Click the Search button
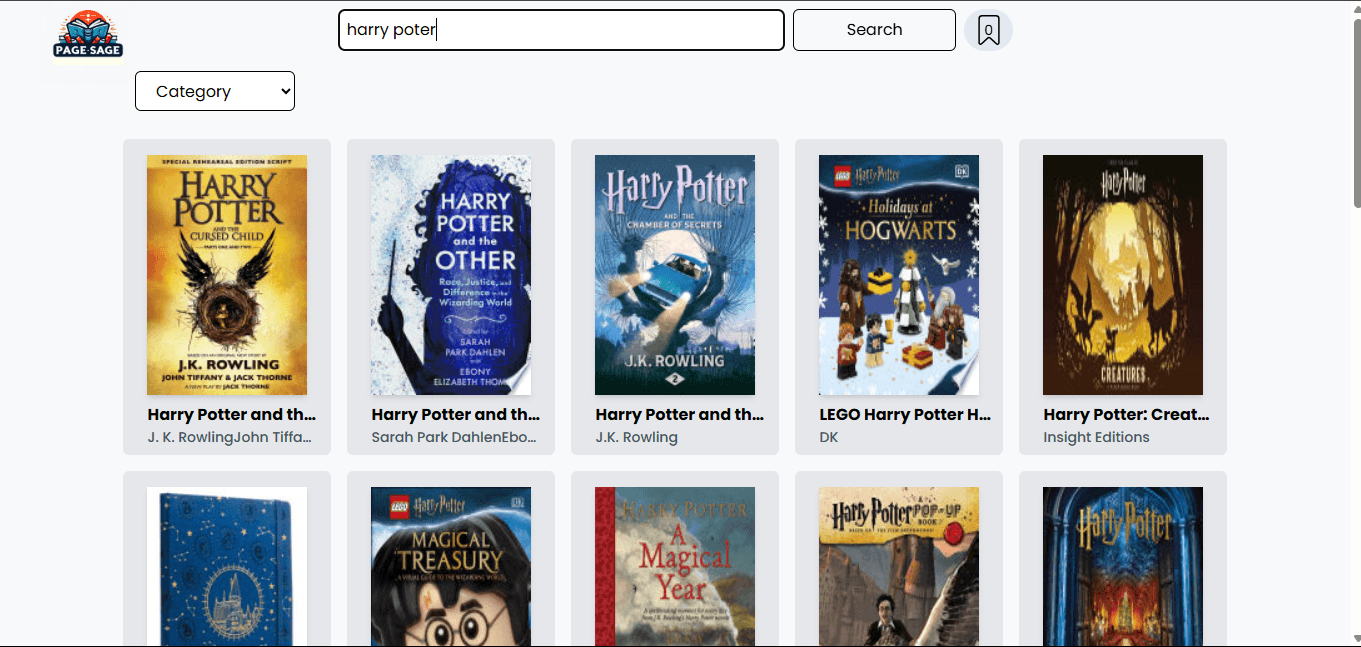The image size is (1361, 647). tap(874, 30)
